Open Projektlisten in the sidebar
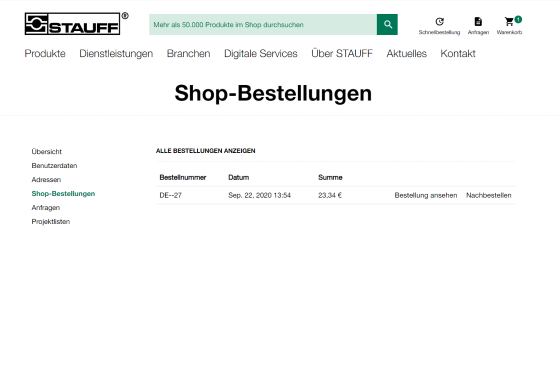The width and height of the screenshot is (560, 373). (x=51, y=222)
